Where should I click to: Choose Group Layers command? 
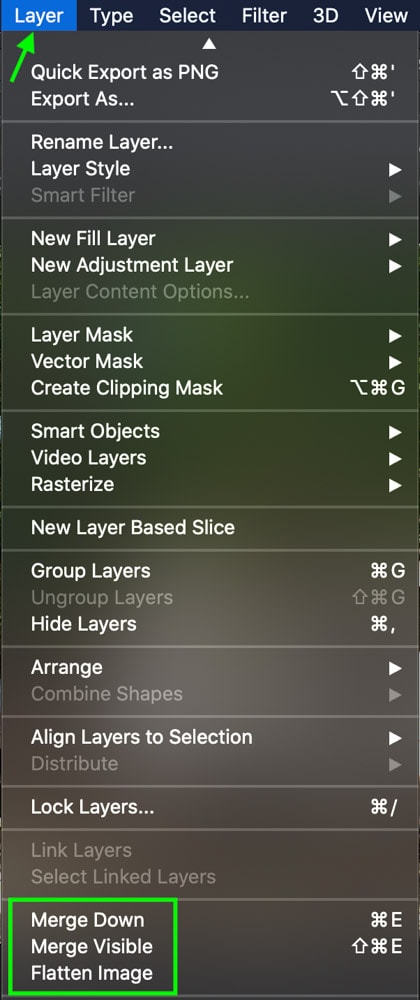tap(210, 571)
